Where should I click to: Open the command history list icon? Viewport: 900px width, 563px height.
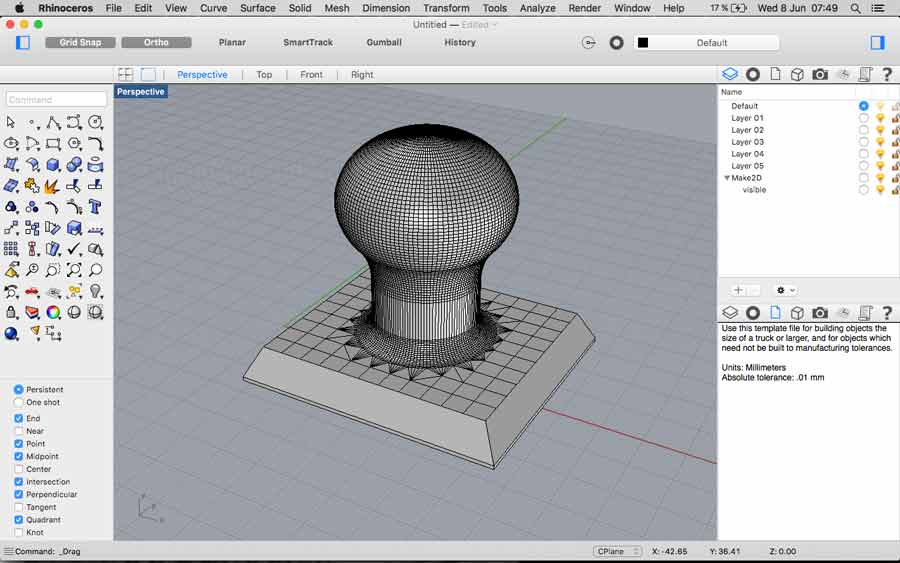pos(8,551)
